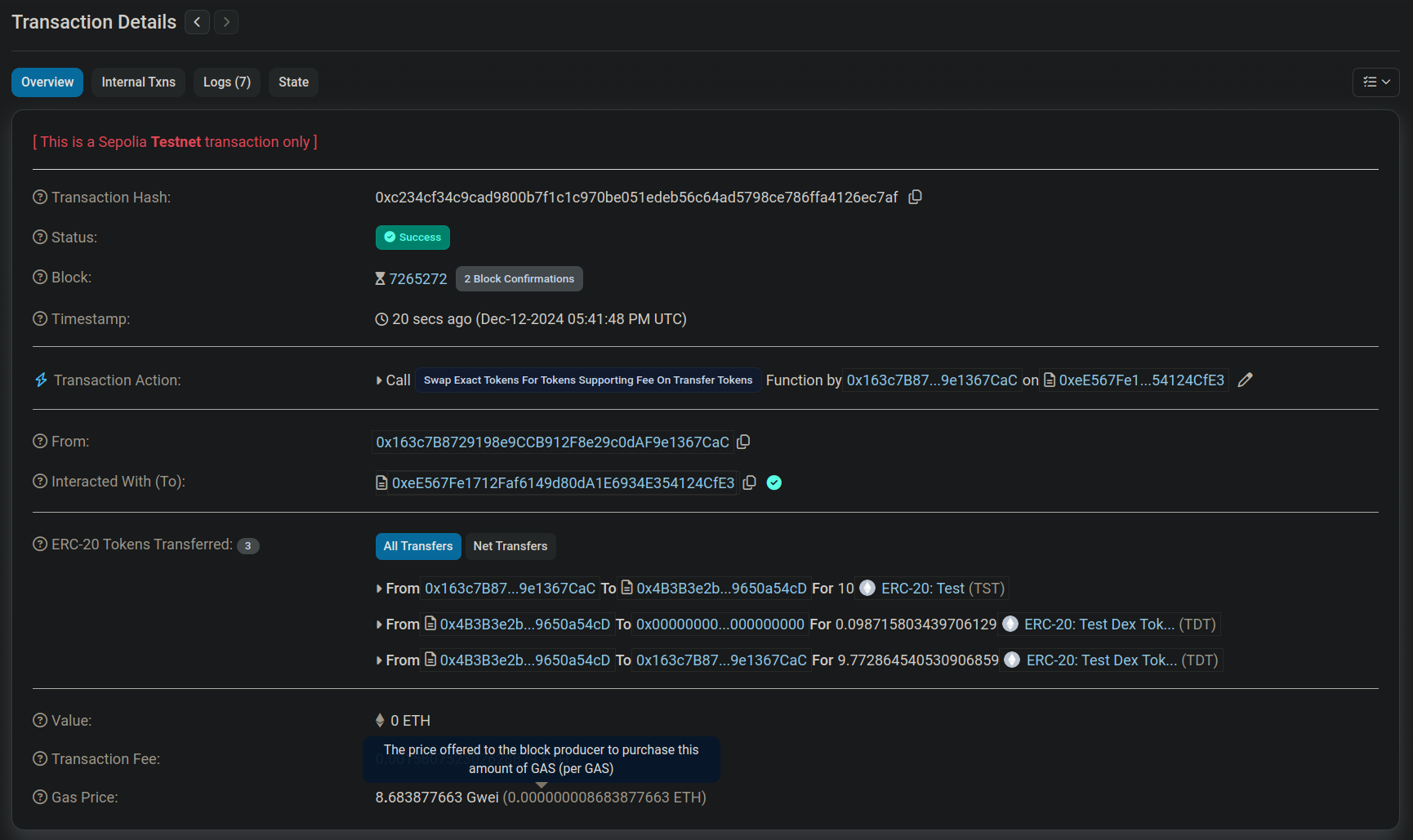Viewport: 1413px width, 840px height.
Task: Click the 2 Block Confirmations badge
Action: point(519,278)
